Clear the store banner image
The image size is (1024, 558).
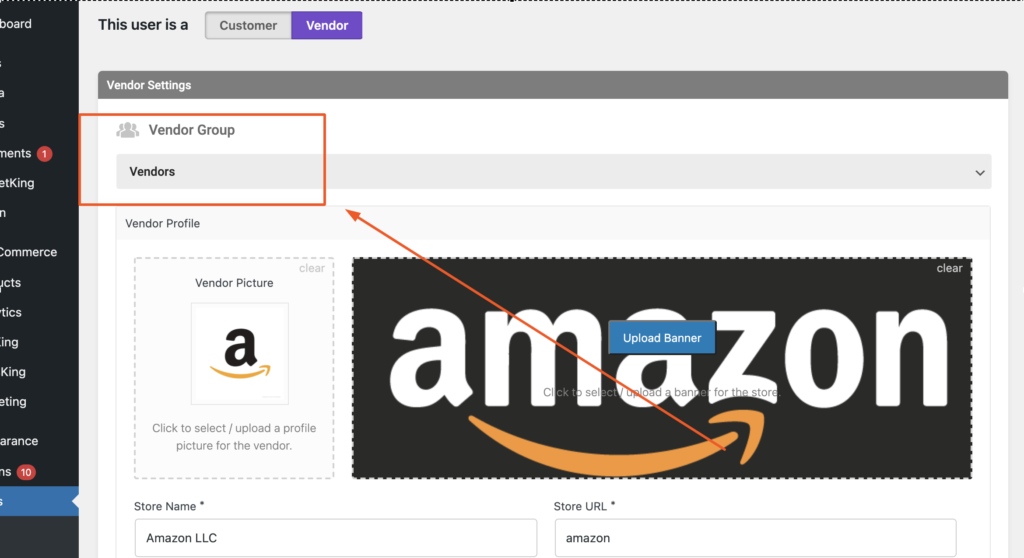(x=949, y=268)
